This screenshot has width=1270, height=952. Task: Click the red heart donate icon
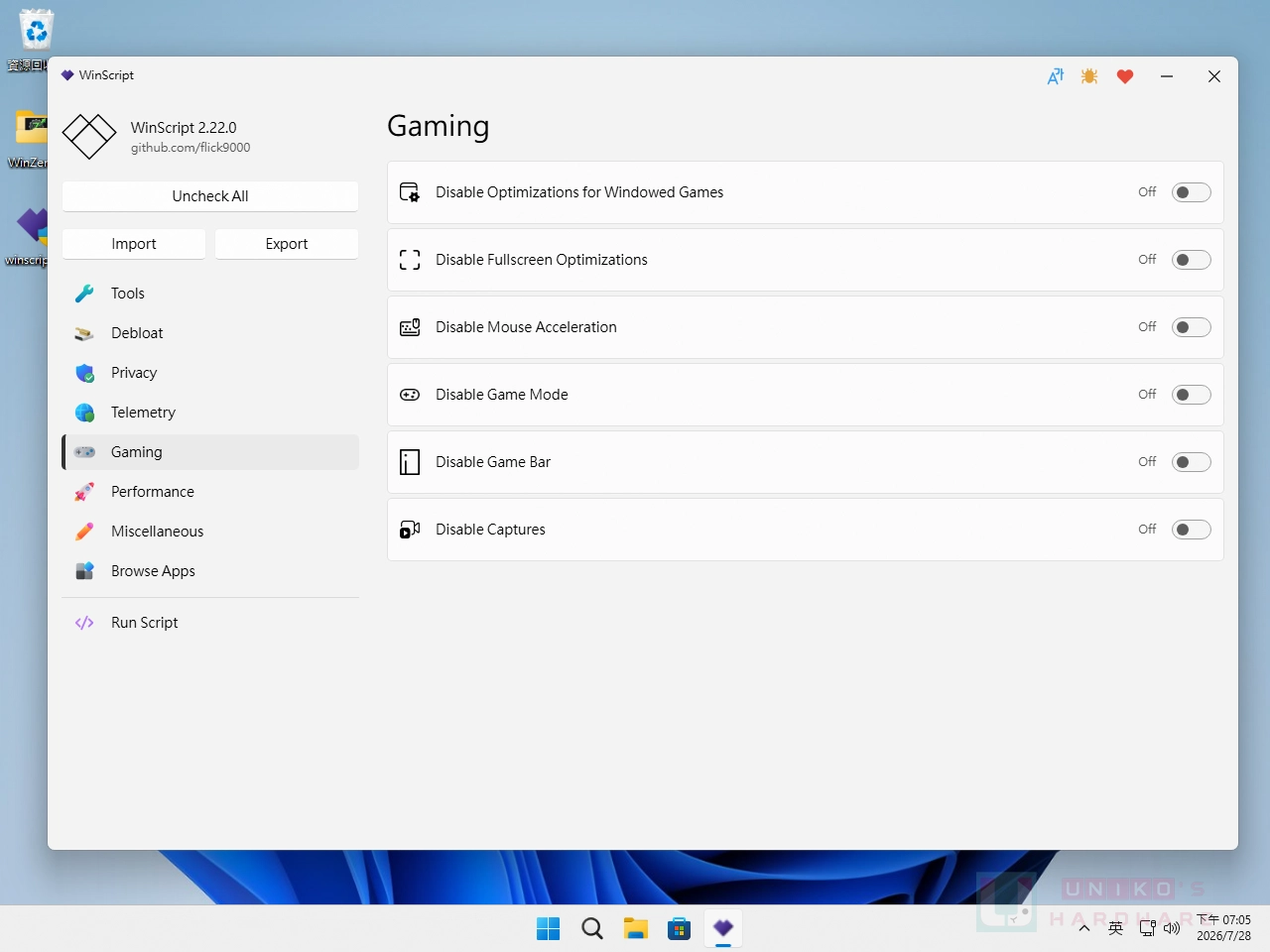tap(1125, 76)
